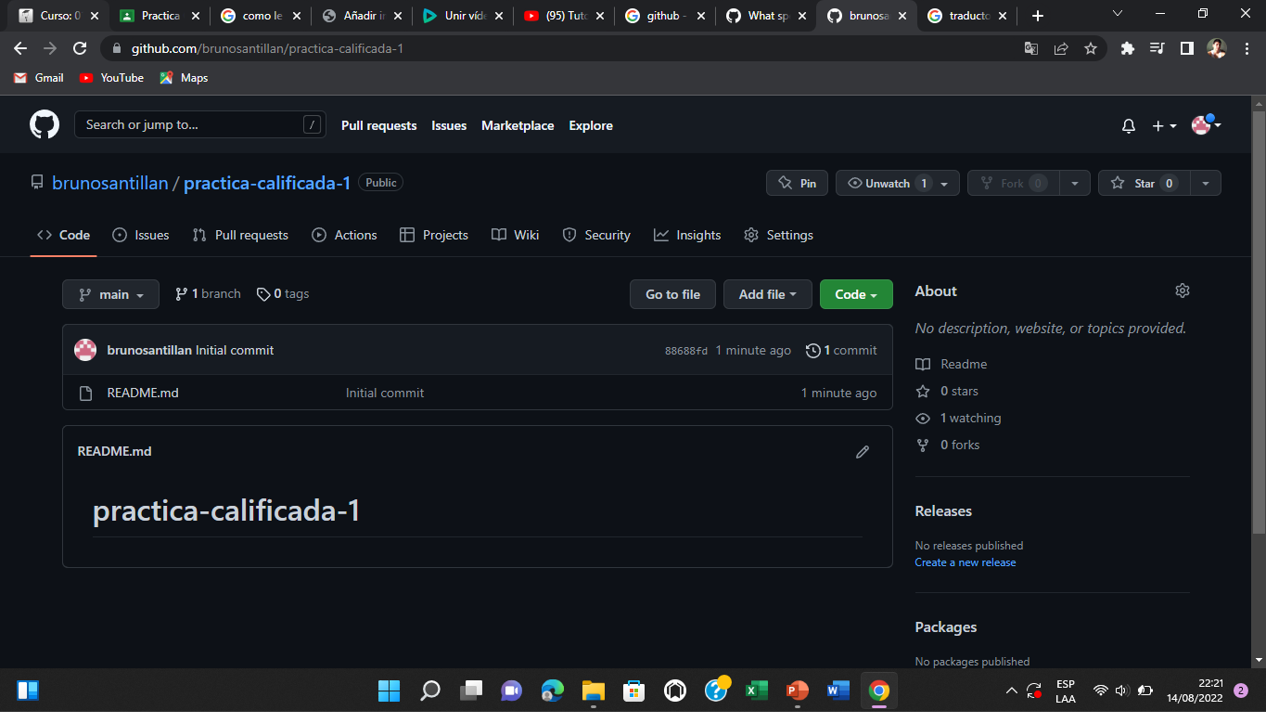Adjust the system volume from the taskbar
Screen dimensions: 1266x712
pos(1121,690)
